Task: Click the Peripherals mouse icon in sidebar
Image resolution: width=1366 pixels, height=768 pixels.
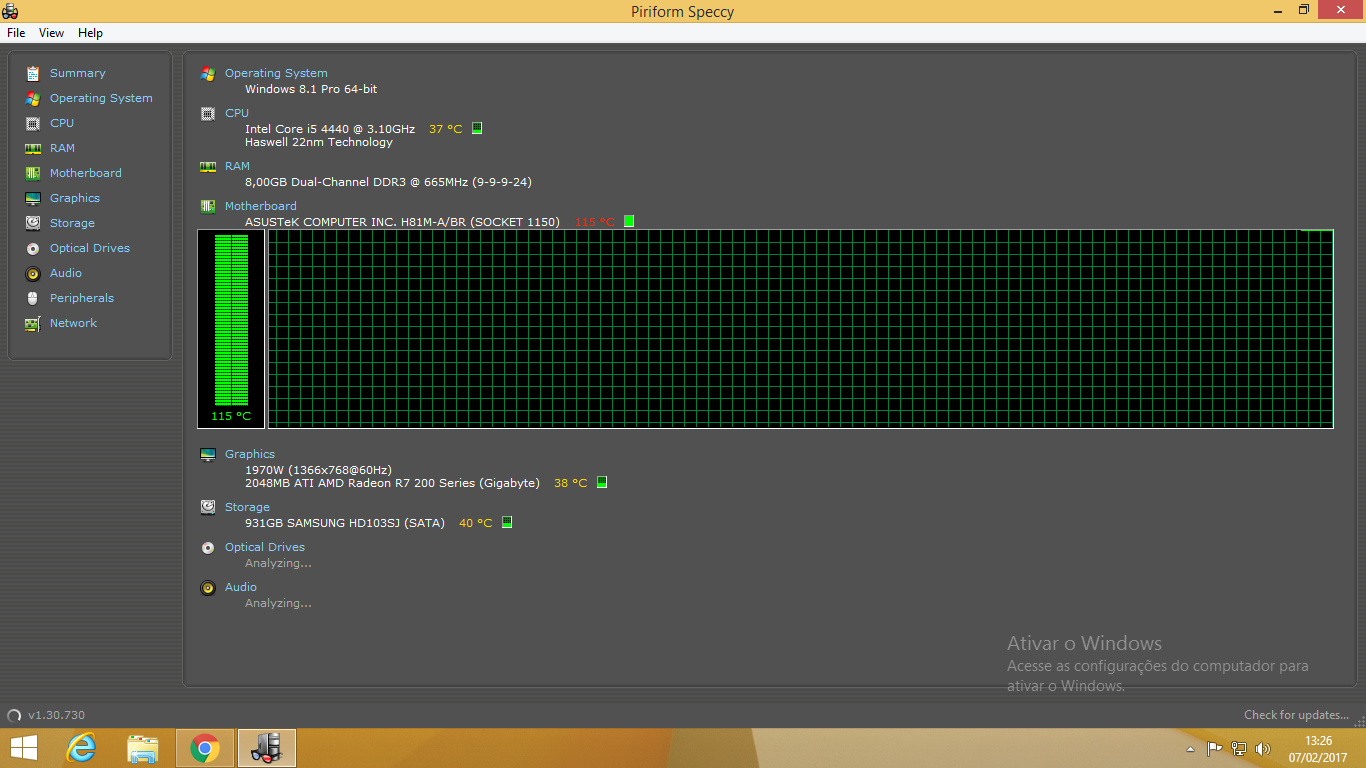Action: click(x=33, y=298)
